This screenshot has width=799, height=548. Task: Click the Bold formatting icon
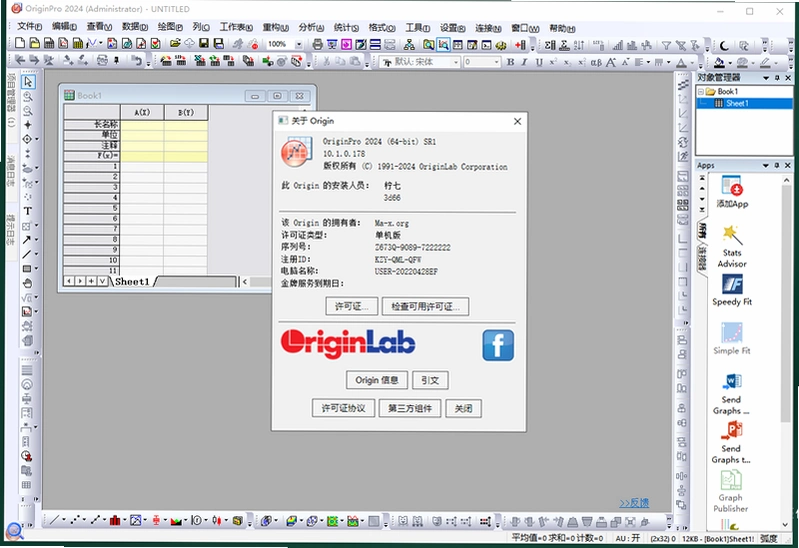coord(510,62)
